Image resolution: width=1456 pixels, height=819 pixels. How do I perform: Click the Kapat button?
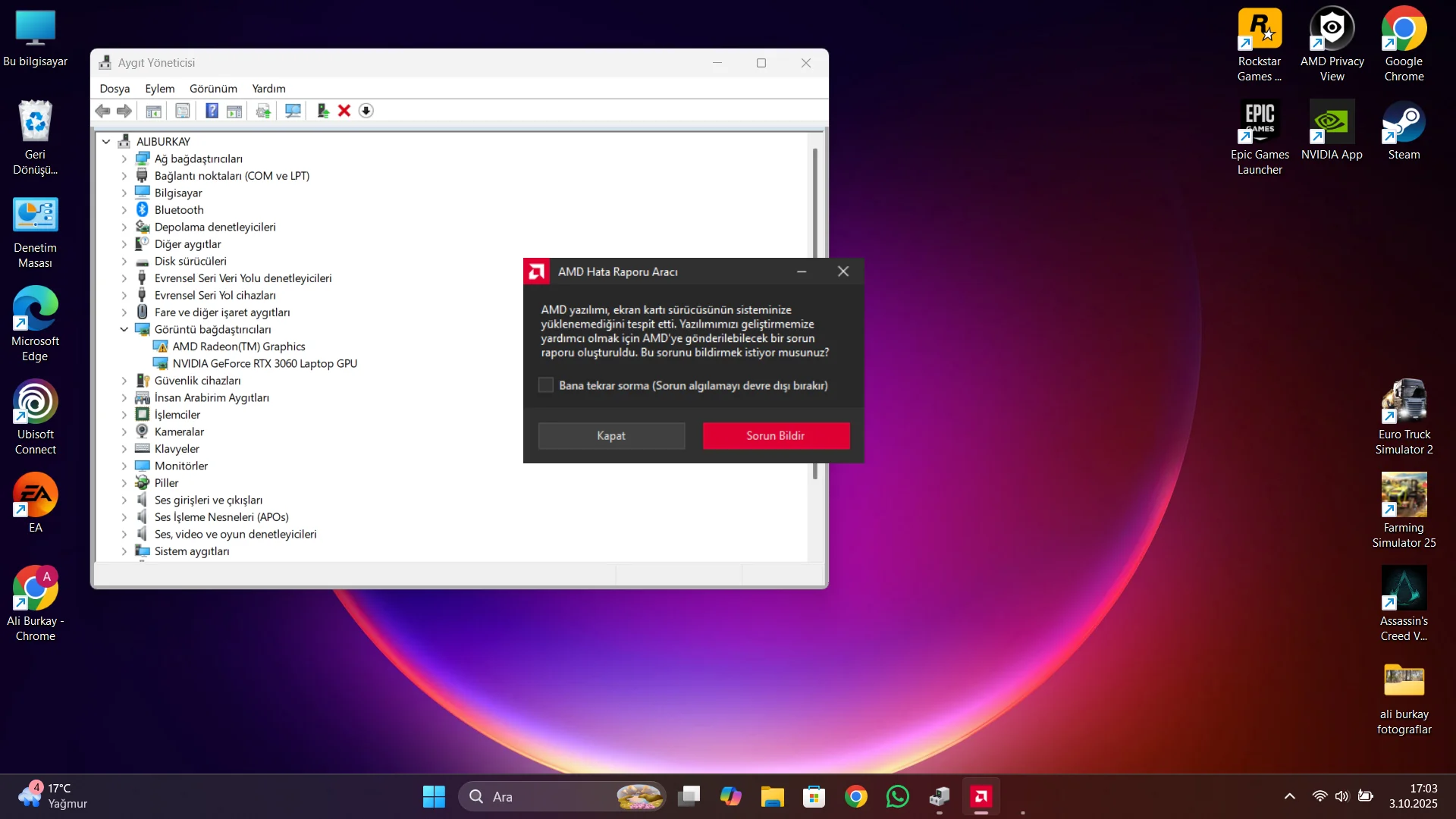click(x=611, y=436)
